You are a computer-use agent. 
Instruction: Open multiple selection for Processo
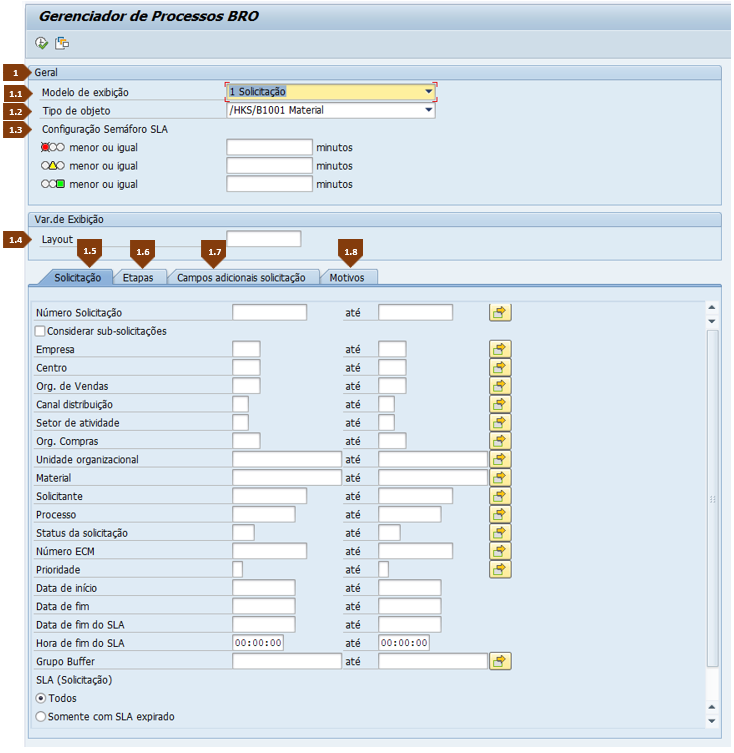500,514
